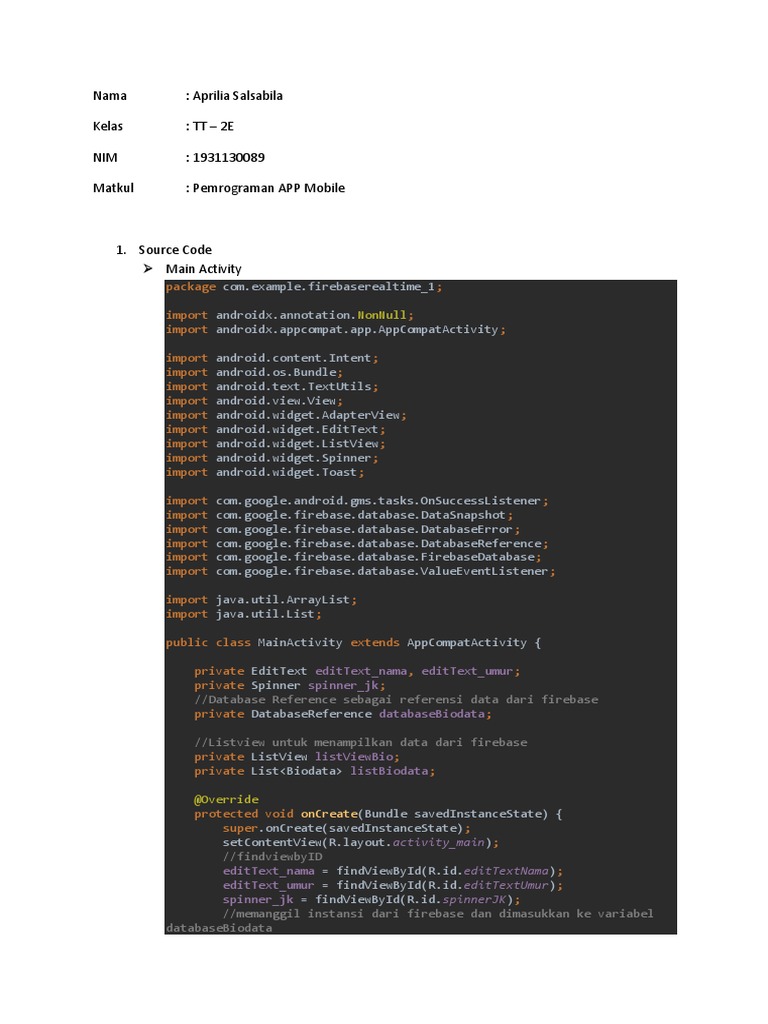Click import 'android.widget.ListView' line
Screen dimensions: 768x1024
pos(276,443)
